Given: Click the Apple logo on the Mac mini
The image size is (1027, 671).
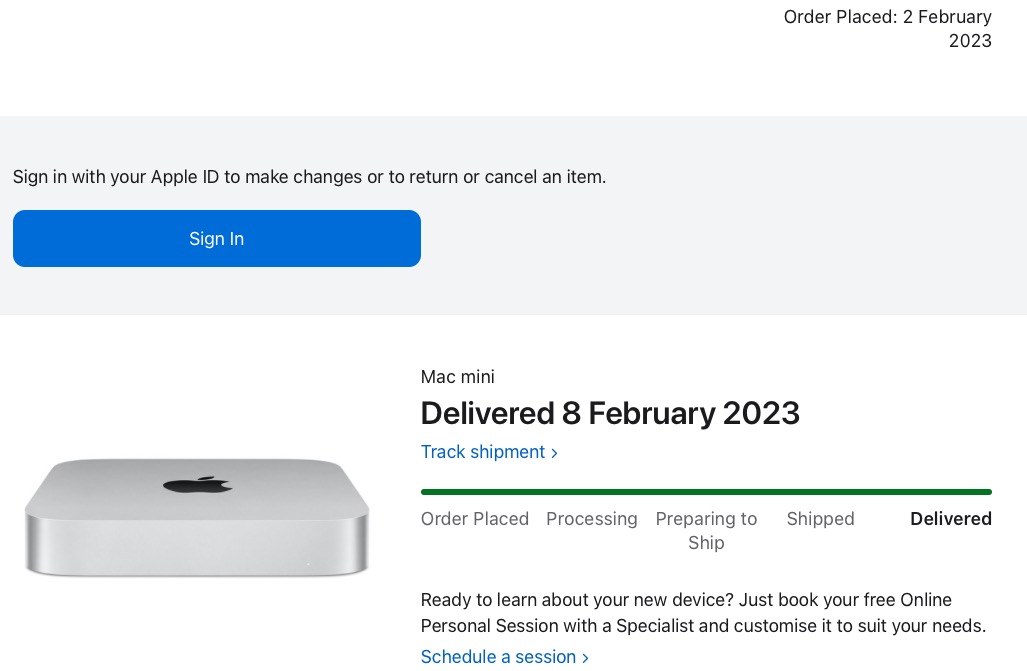Looking at the screenshot, I should [x=197, y=484].
